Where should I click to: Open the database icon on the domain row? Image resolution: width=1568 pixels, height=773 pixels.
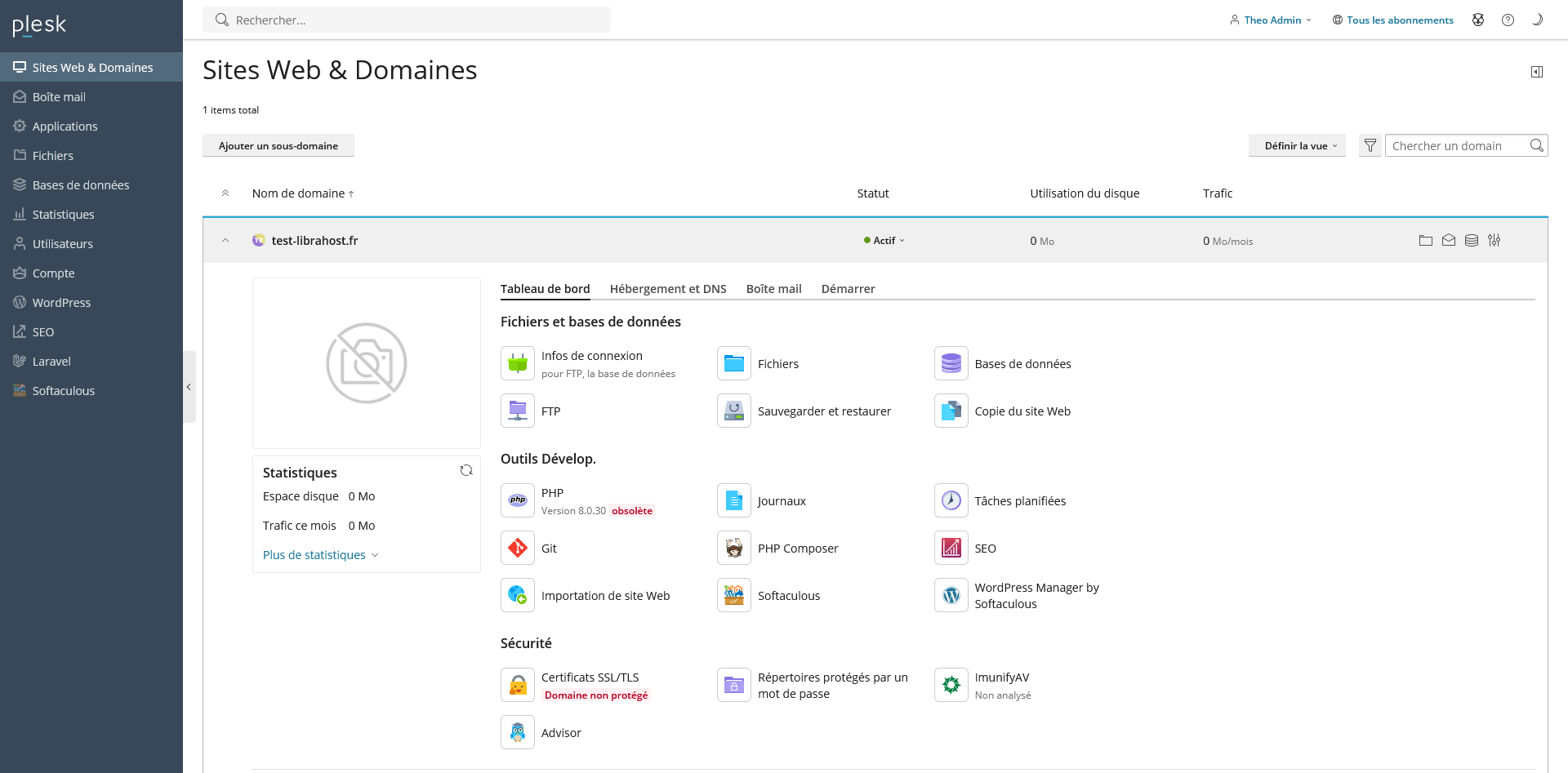coord(1472,240)
